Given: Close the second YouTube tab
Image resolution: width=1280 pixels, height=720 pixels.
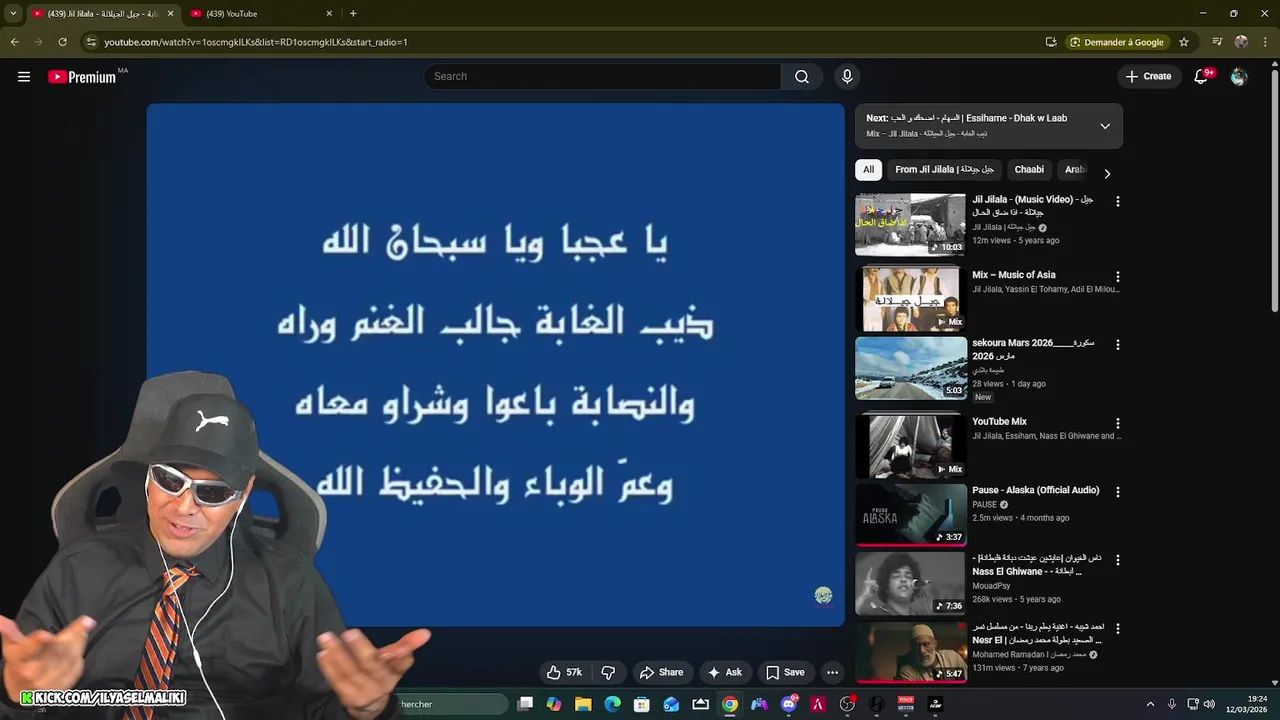Looking at the screenshot, I should (x=329, y=13).
